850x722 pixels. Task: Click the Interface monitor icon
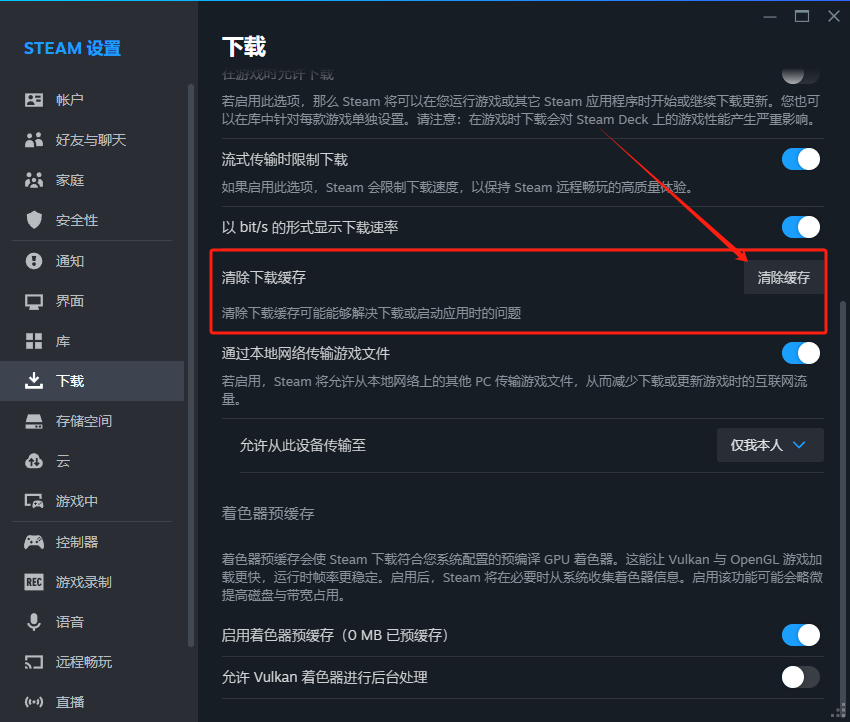[34, 301]
